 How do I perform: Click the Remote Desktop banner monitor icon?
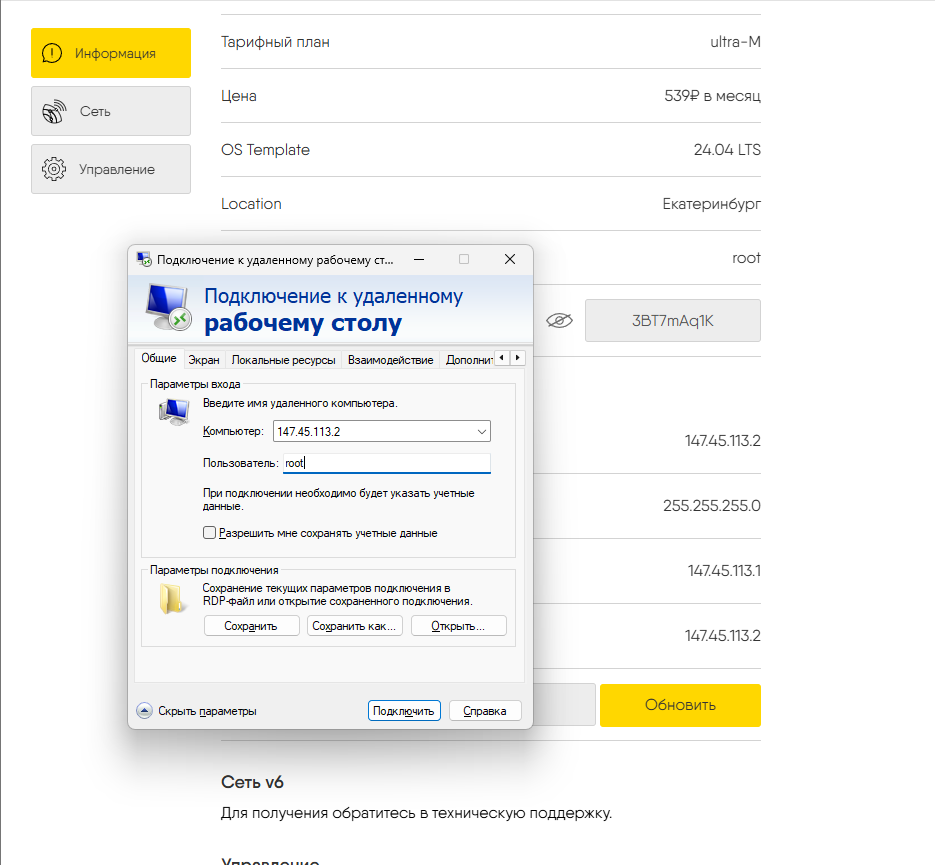point(168,306)
